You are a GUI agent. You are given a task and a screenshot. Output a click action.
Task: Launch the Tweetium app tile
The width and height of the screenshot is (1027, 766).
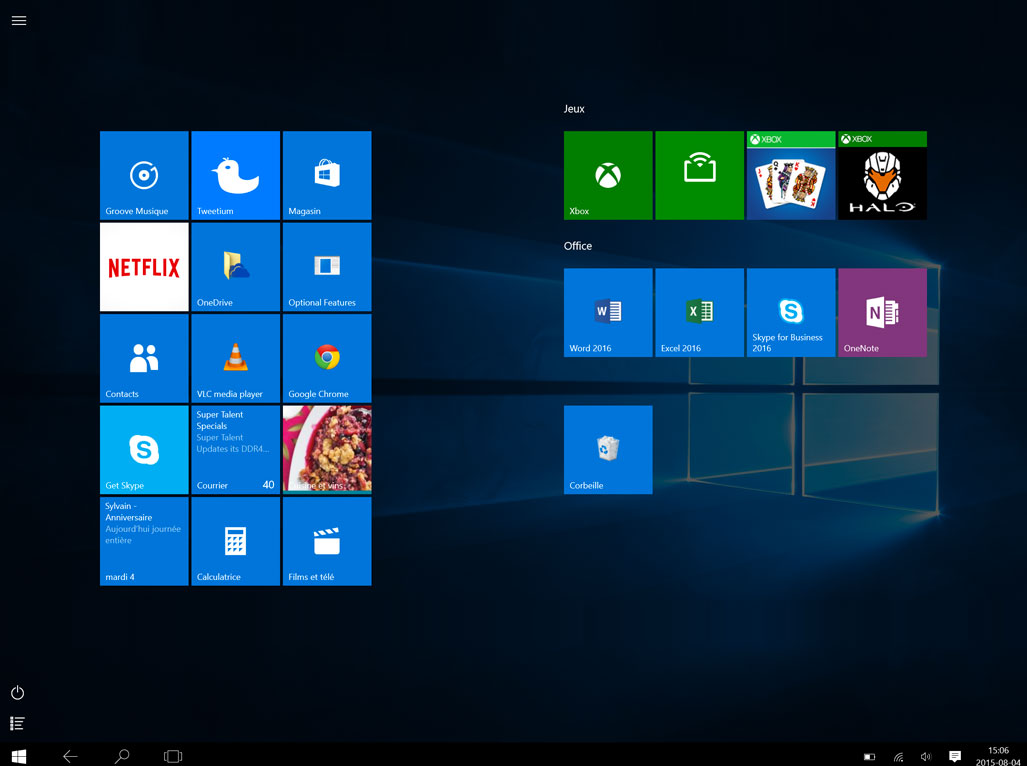point(236,175)
